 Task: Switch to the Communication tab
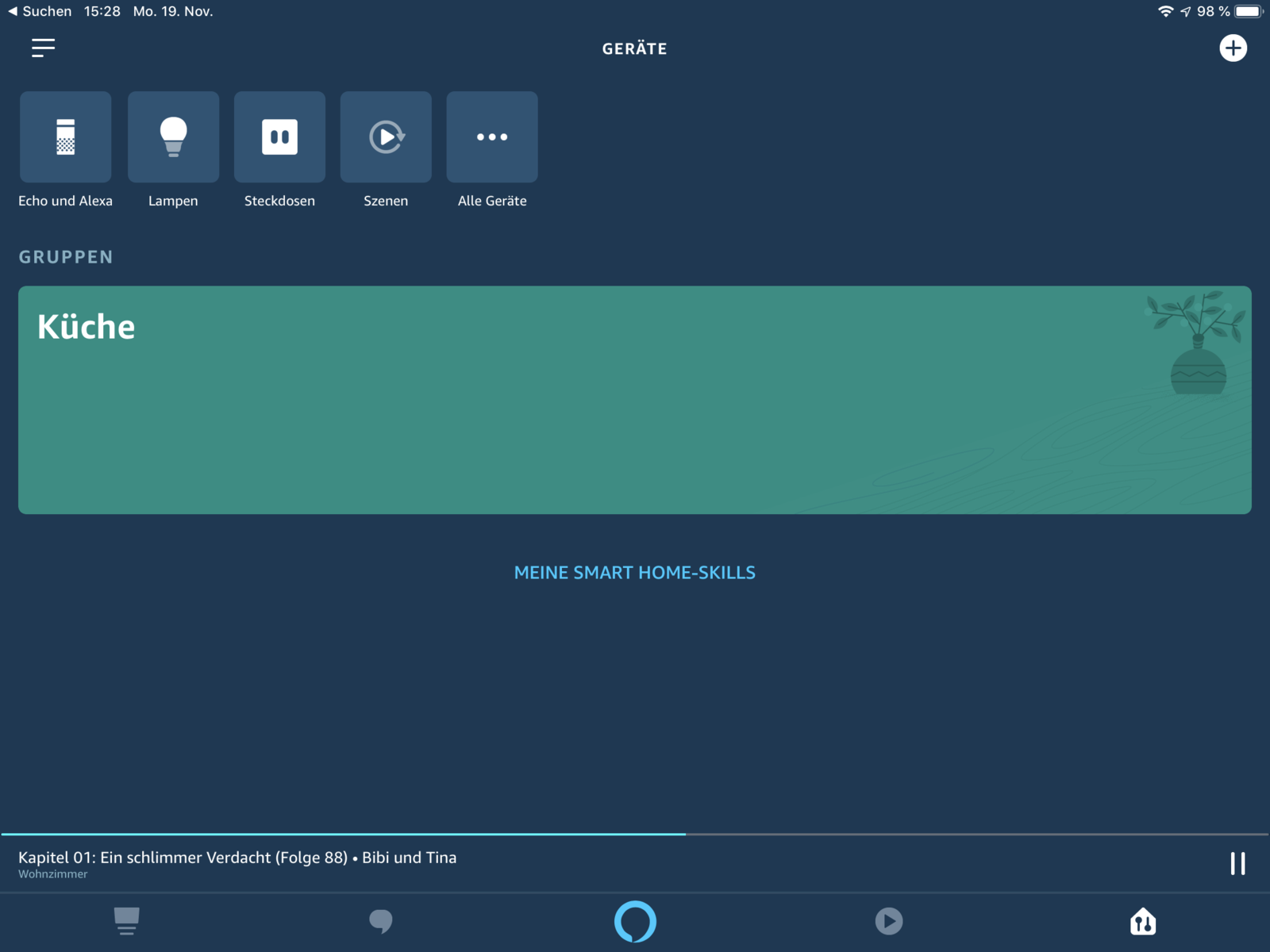[x=381, y=921]
